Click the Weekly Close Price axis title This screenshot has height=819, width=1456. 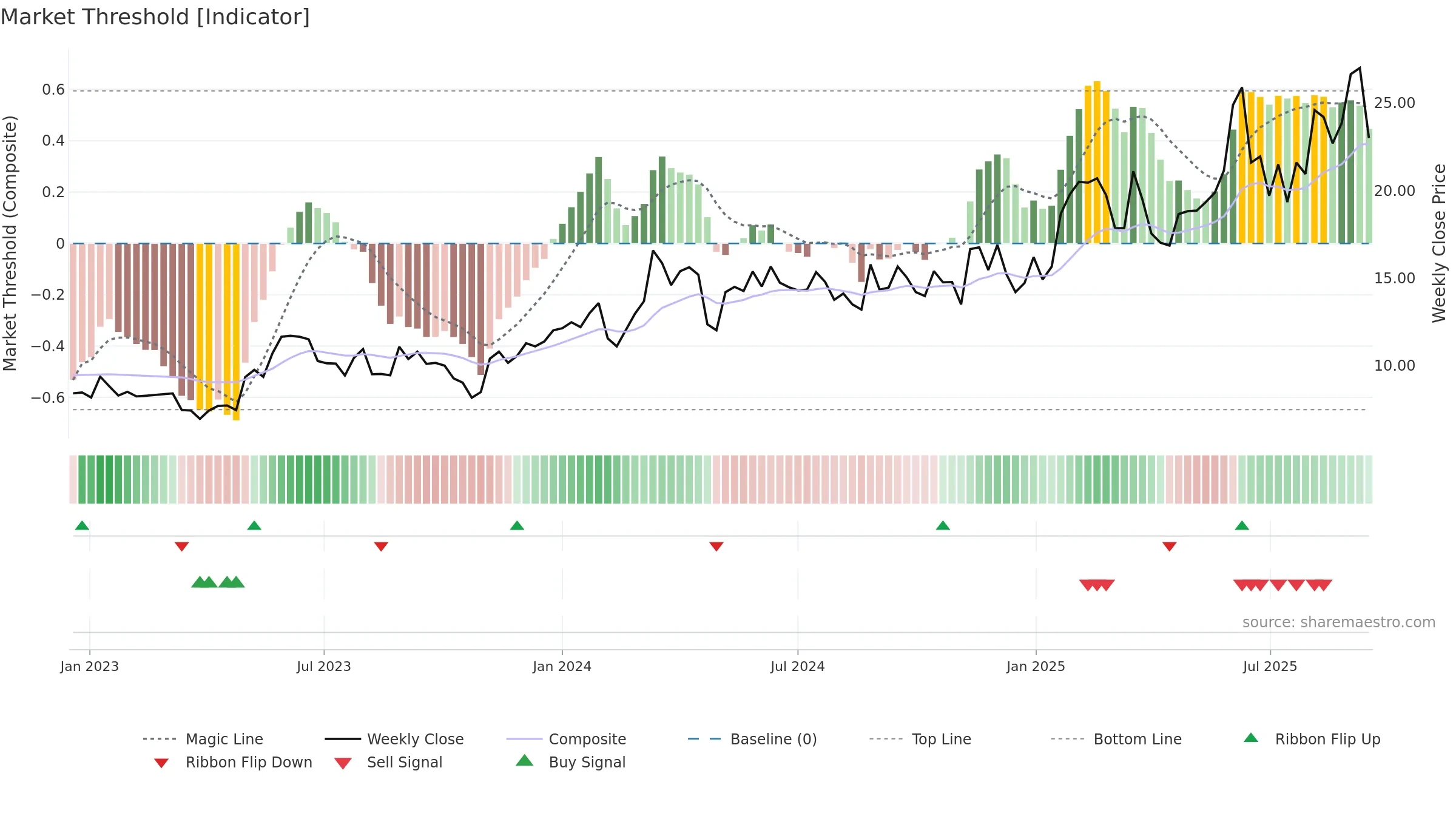[1439, 243]
